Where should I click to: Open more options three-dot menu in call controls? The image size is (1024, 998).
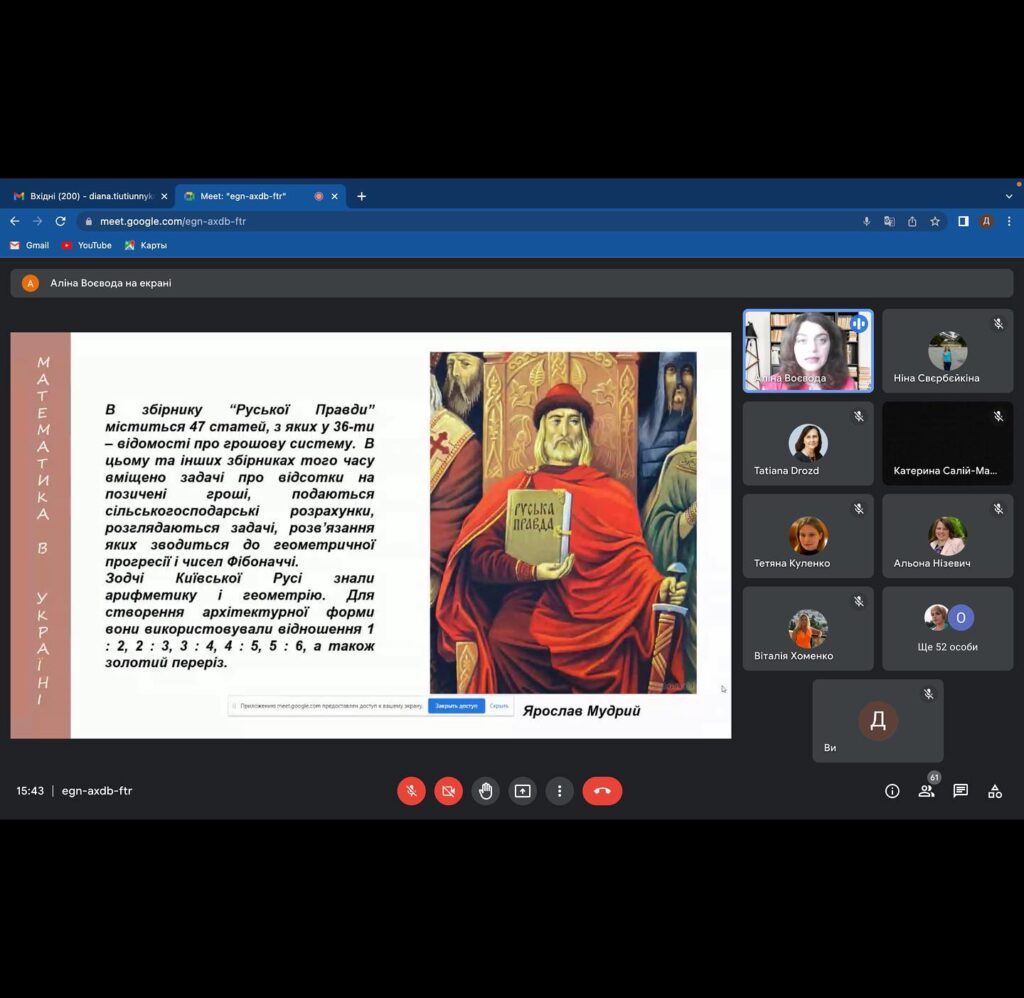560,791
